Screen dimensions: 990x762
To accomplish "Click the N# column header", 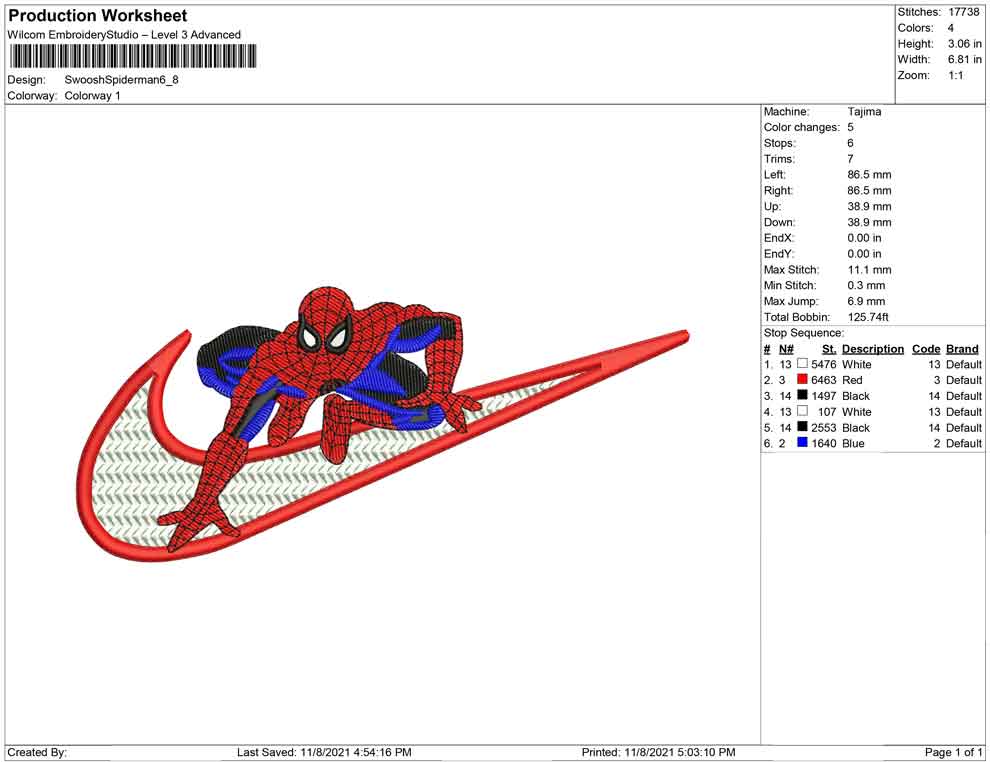I will coord(786,349).
